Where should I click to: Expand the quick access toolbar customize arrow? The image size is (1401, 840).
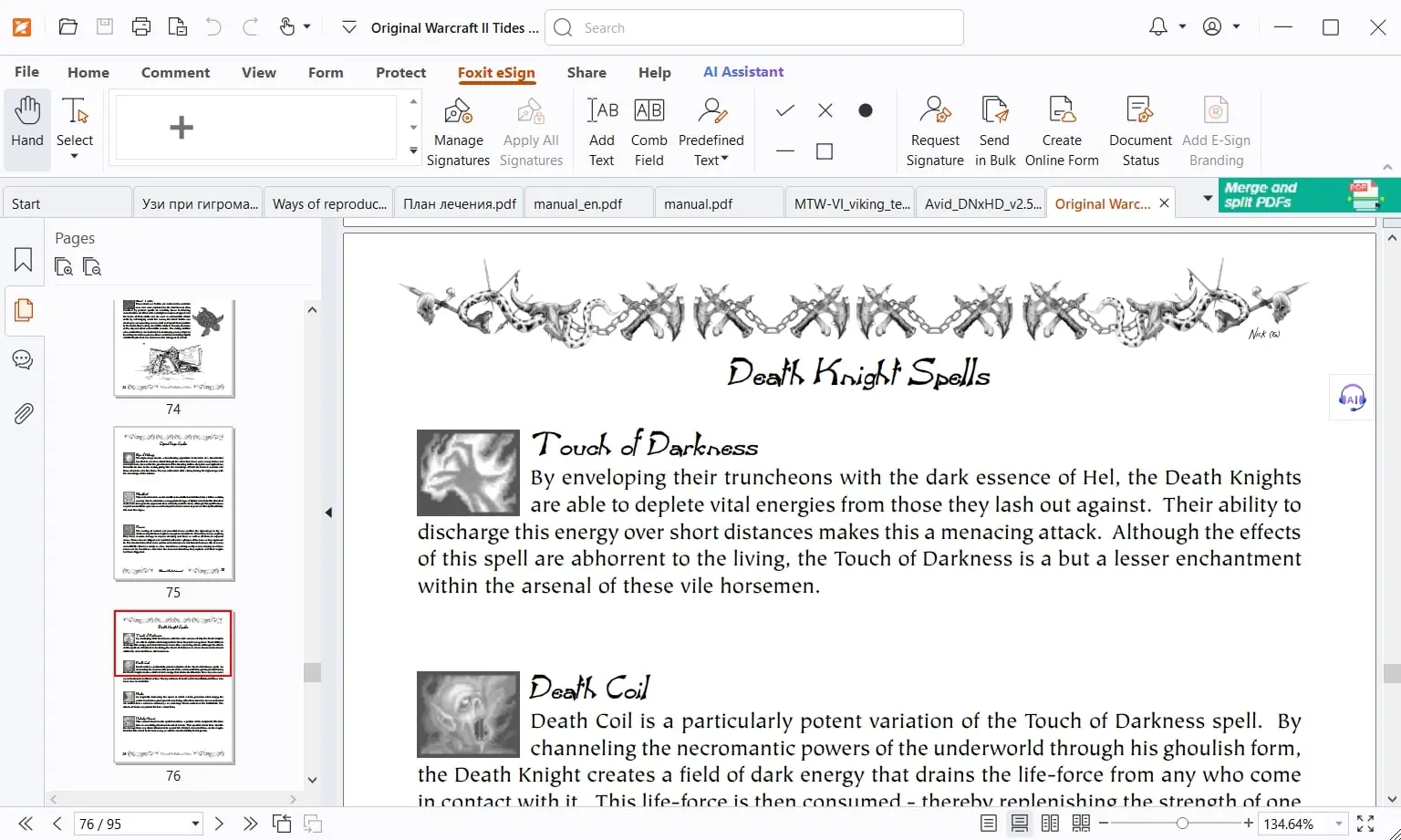[348, 28]
